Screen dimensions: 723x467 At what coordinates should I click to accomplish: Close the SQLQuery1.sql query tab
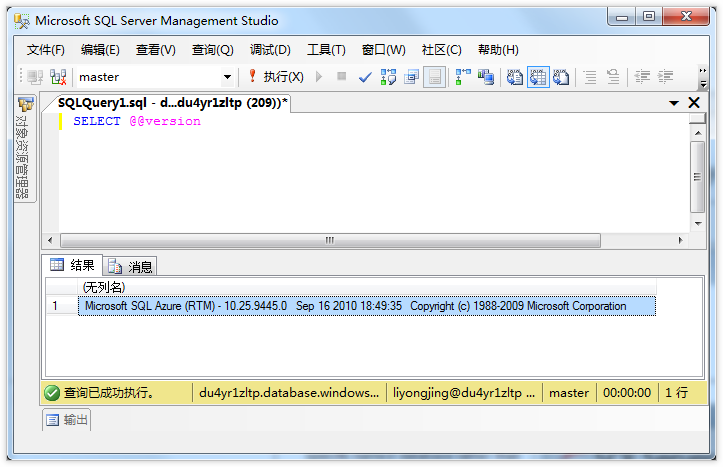pos(694,103)
